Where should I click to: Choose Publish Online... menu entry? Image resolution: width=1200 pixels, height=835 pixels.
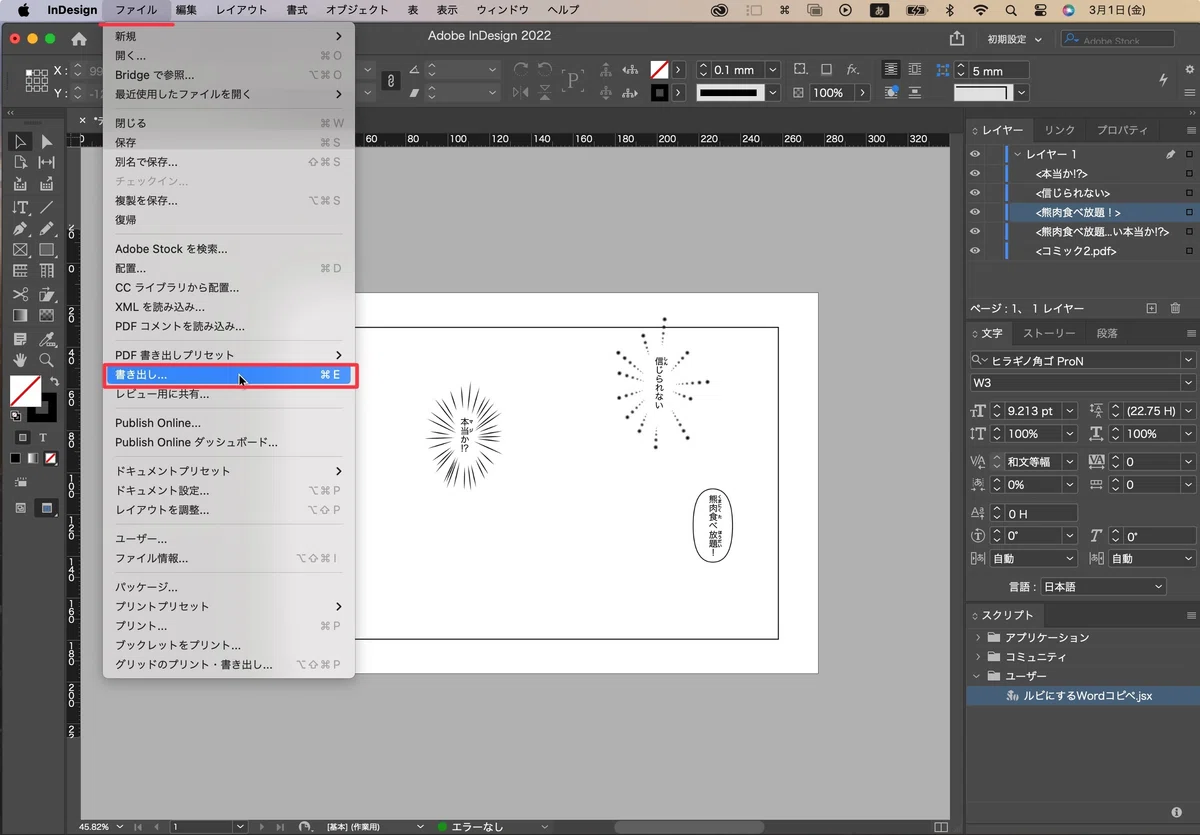tap(229, 423)
